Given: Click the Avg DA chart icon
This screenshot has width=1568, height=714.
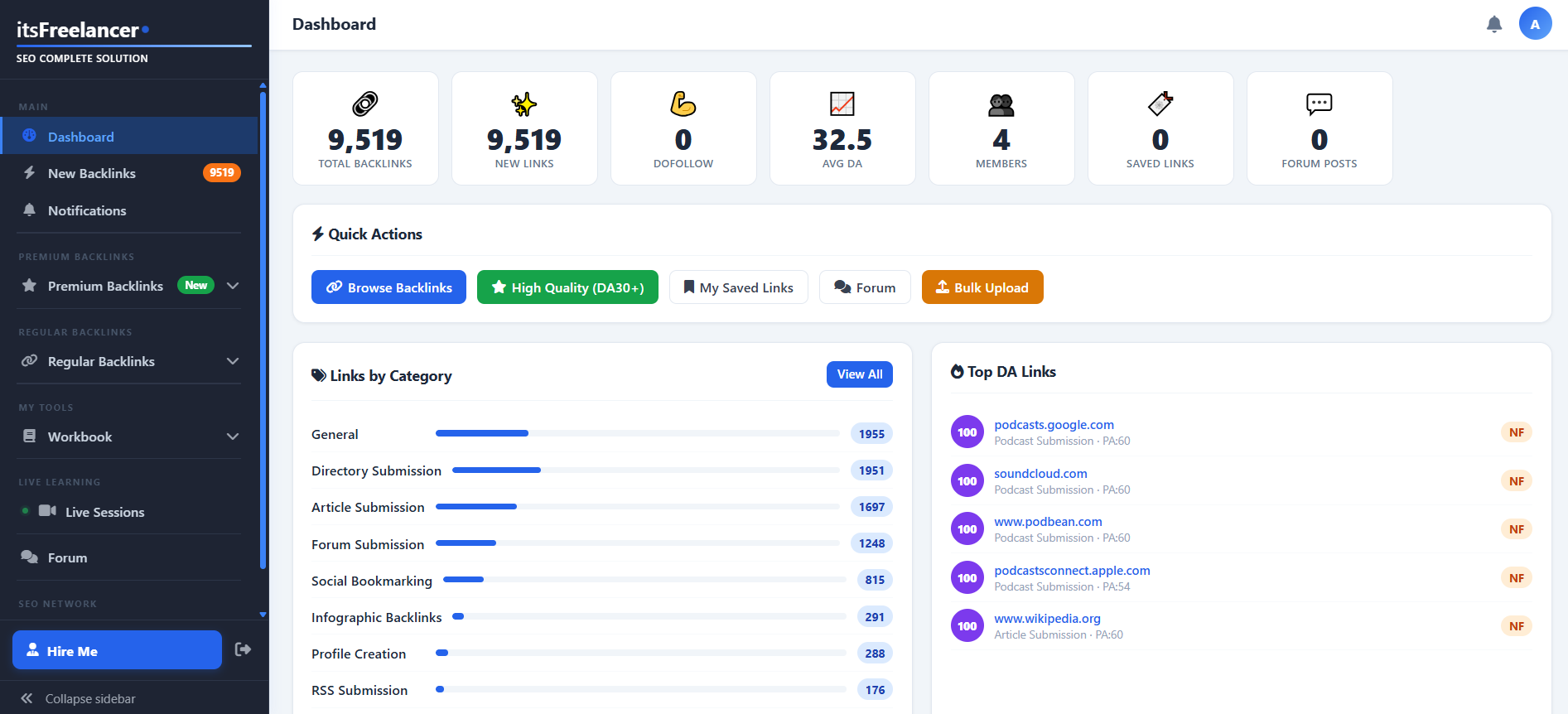Looking at the screenshot, I should pos(842,104).
